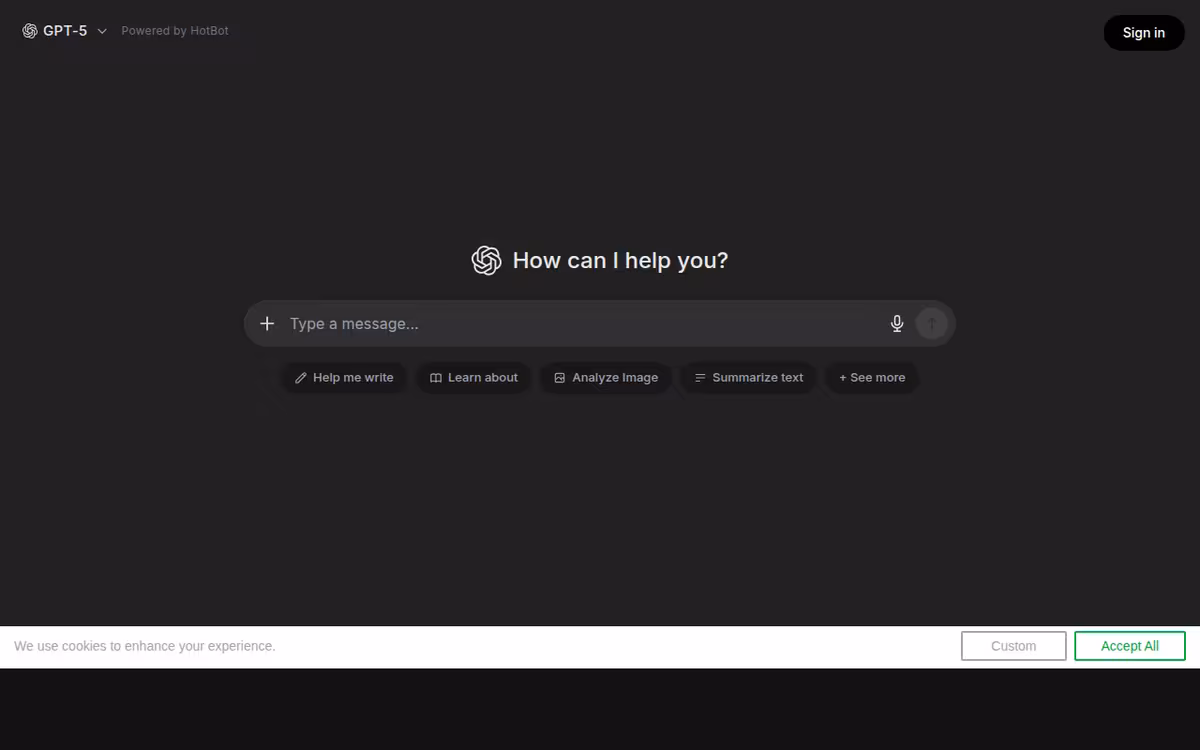
Task: Click the cookie notice text
Action: tap(145, 646)
